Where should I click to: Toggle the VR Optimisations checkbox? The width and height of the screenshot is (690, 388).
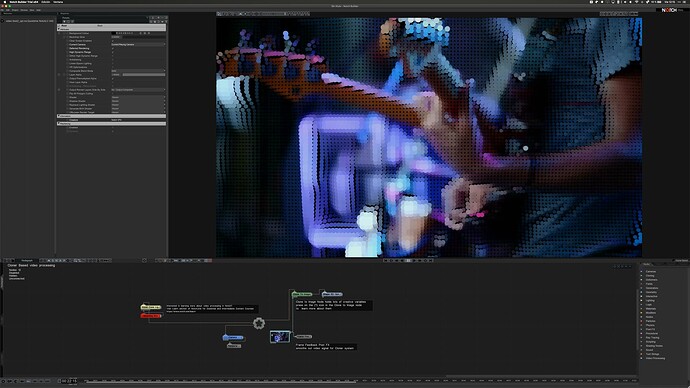click(x=113, y=67)
